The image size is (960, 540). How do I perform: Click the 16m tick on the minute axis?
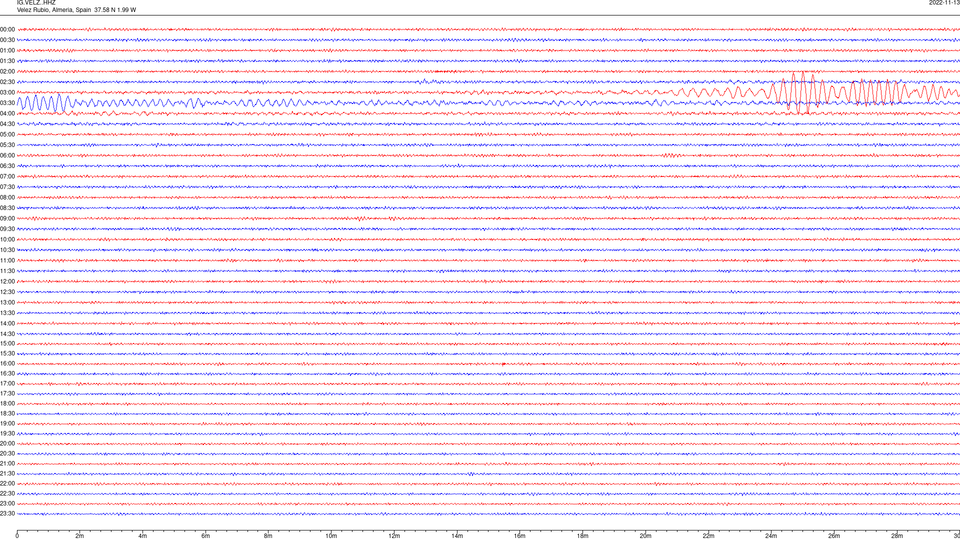click(520, 536)
